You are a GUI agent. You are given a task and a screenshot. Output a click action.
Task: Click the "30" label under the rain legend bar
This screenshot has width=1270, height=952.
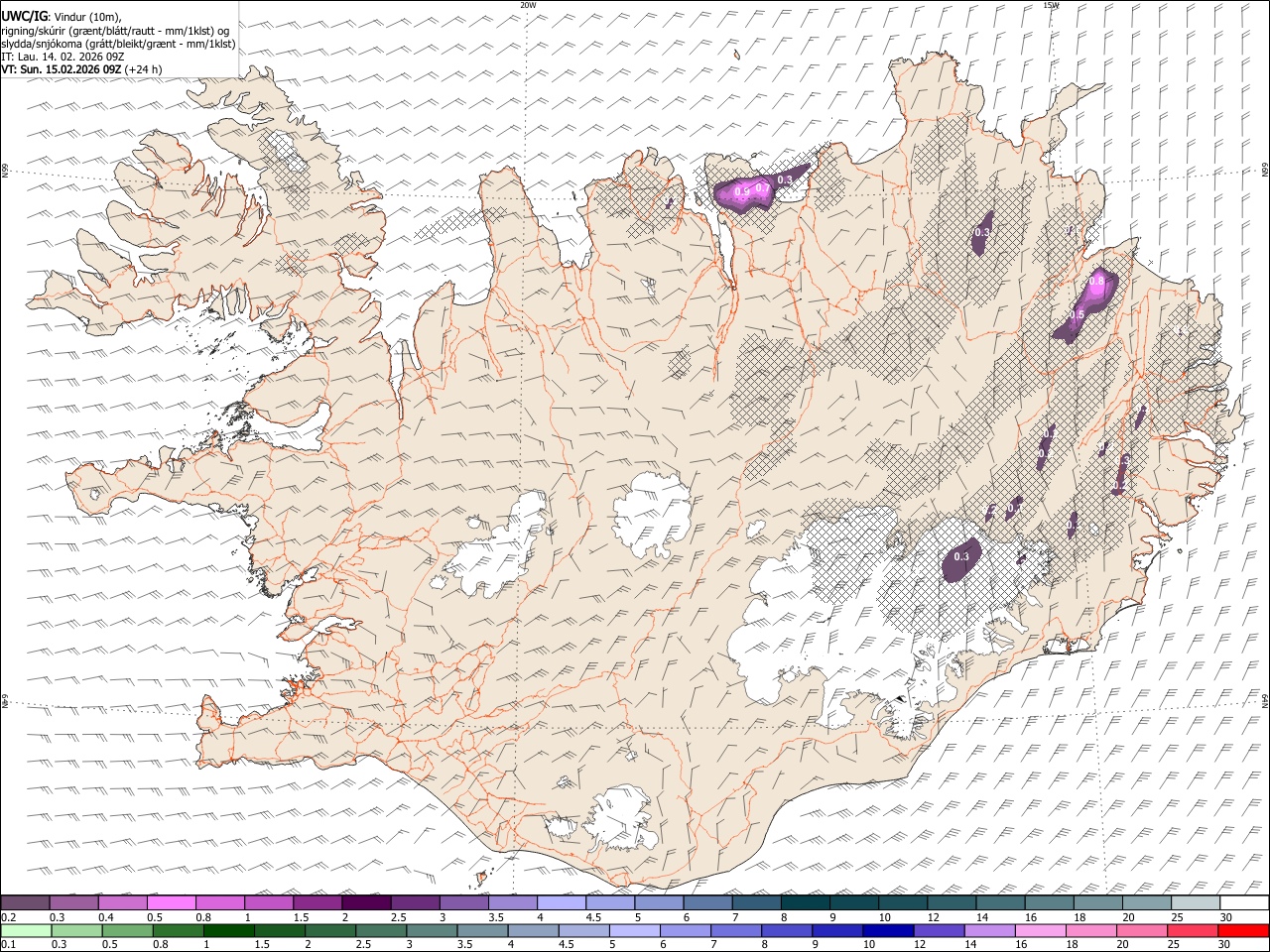point(1225,944)
